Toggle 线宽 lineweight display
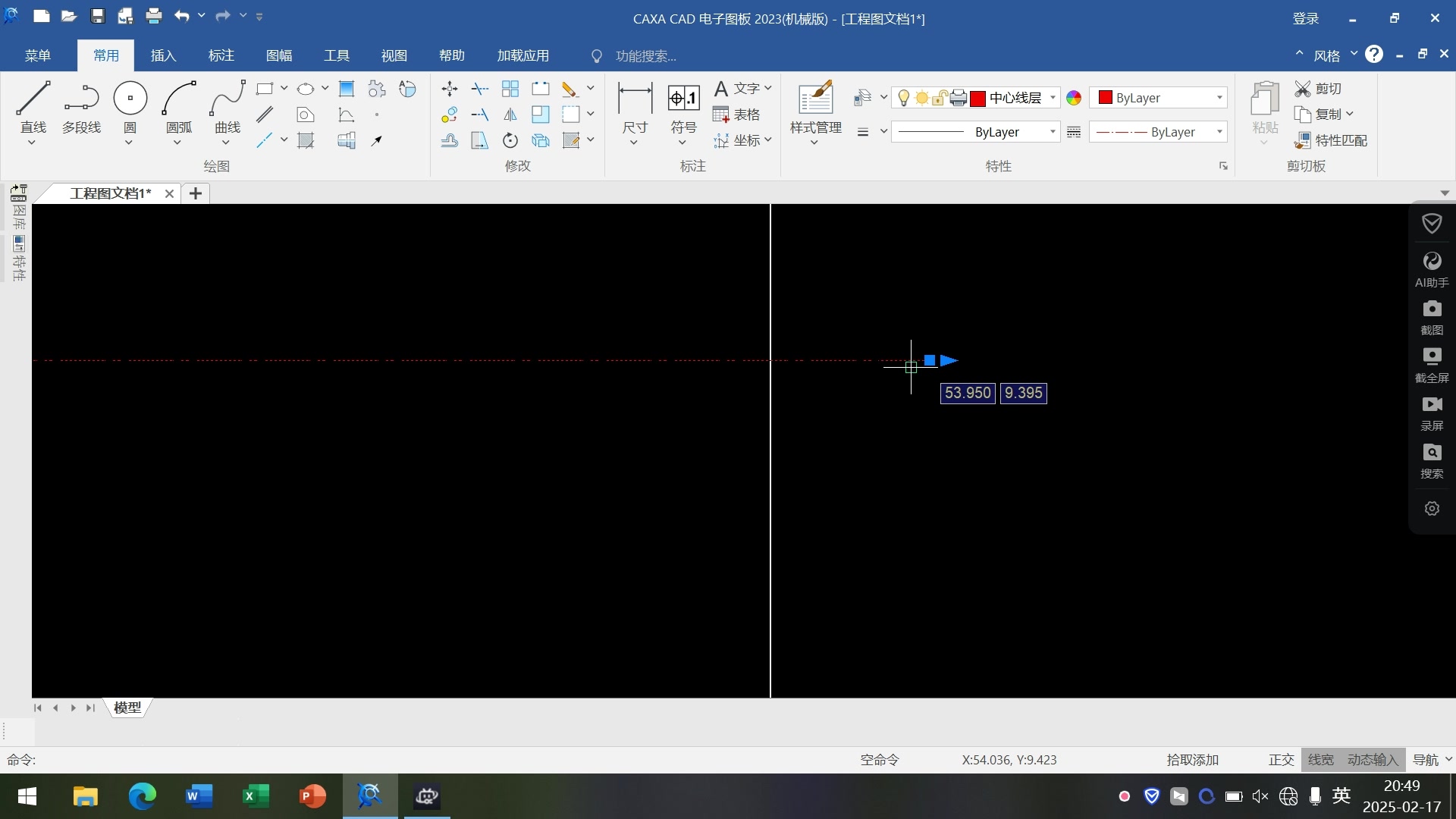 [x=1321, y=760]
